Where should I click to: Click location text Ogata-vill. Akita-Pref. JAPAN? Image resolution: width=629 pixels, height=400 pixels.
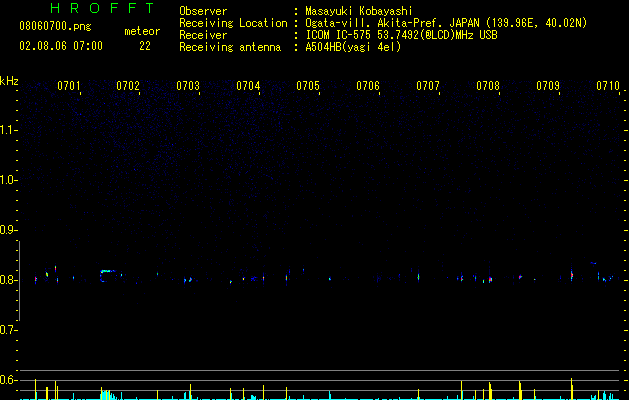[392, 23]
